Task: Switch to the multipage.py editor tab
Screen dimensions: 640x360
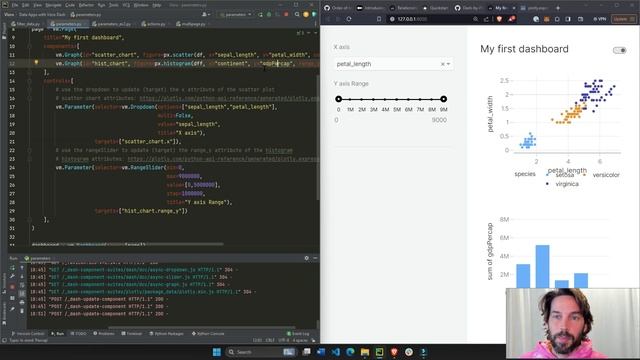Action: pyautogui.click(x=191, y=24)
